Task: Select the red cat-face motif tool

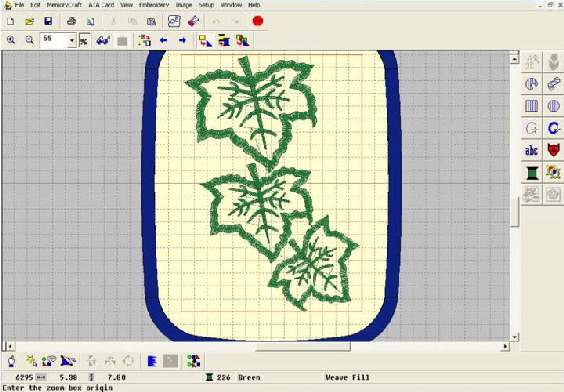Action: [553, 150]
